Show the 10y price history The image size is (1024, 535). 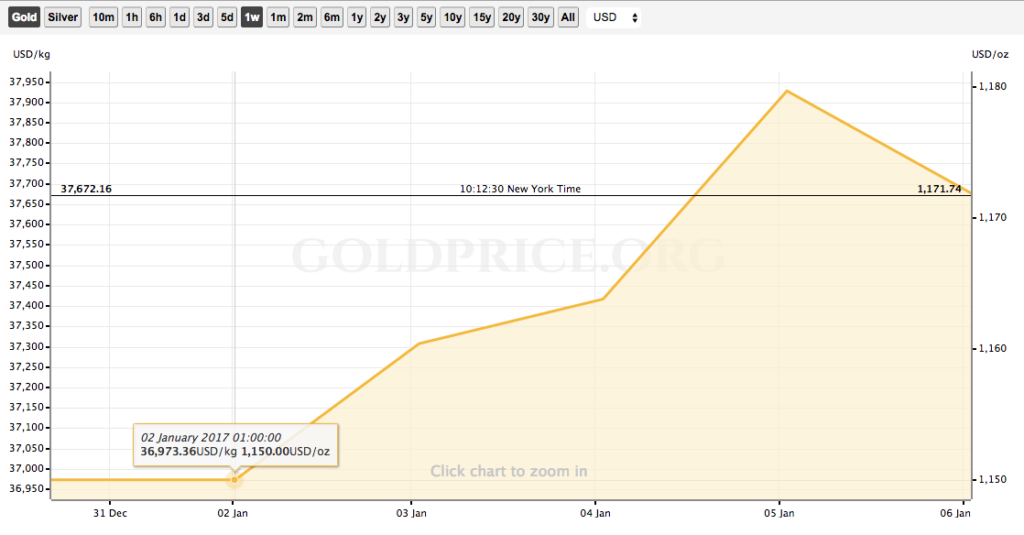(453, 17)
